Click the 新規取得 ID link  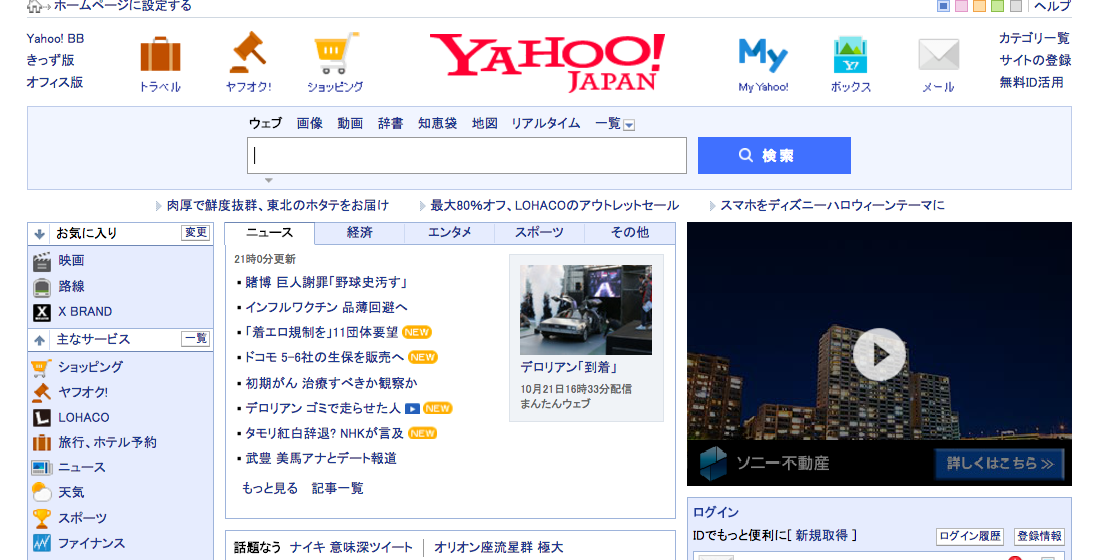822,536
